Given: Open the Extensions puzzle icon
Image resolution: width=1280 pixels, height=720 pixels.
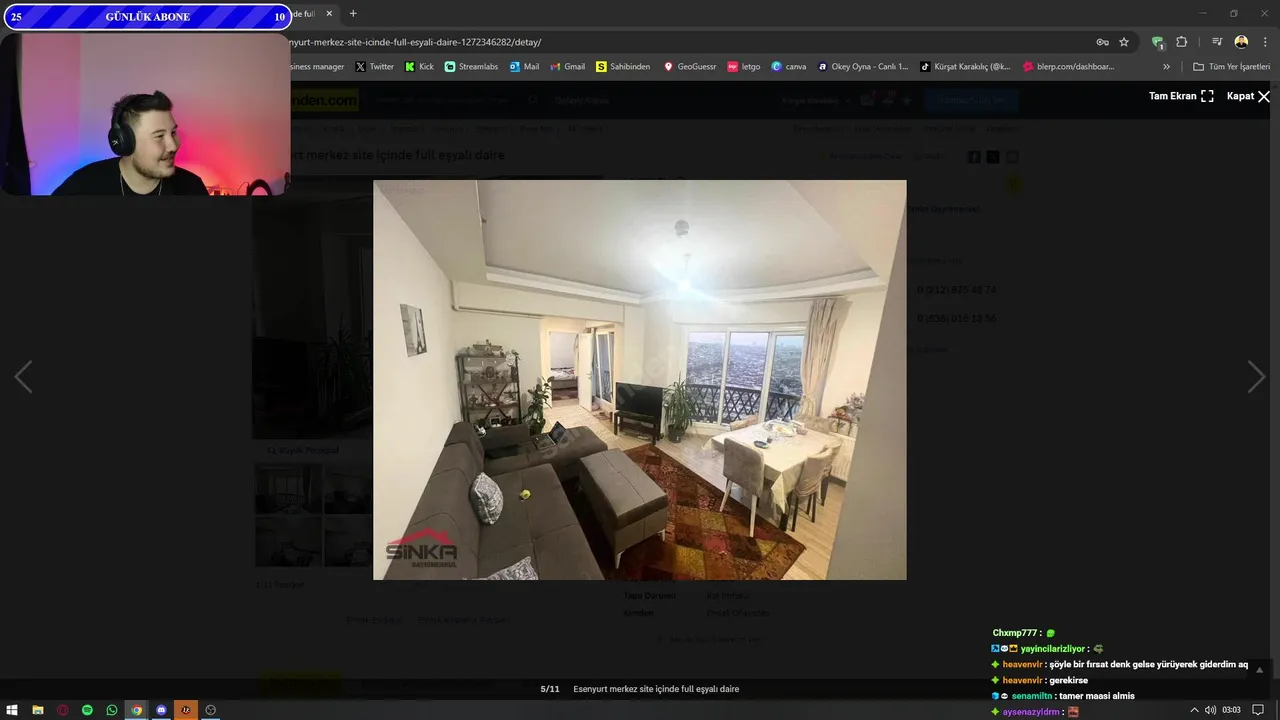Looking at the screenshot, I should (1182, 42).
